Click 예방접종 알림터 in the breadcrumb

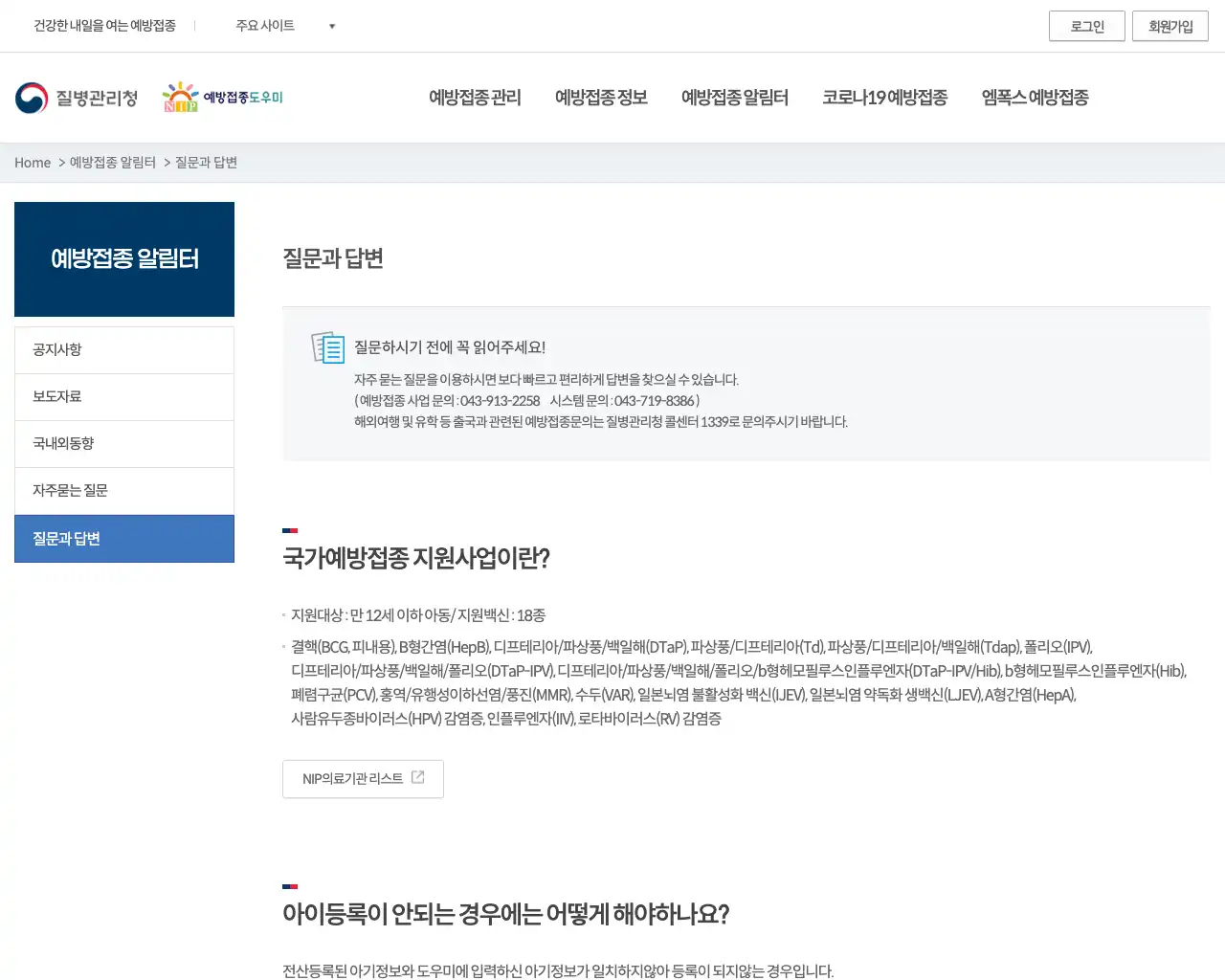point(112,162)
